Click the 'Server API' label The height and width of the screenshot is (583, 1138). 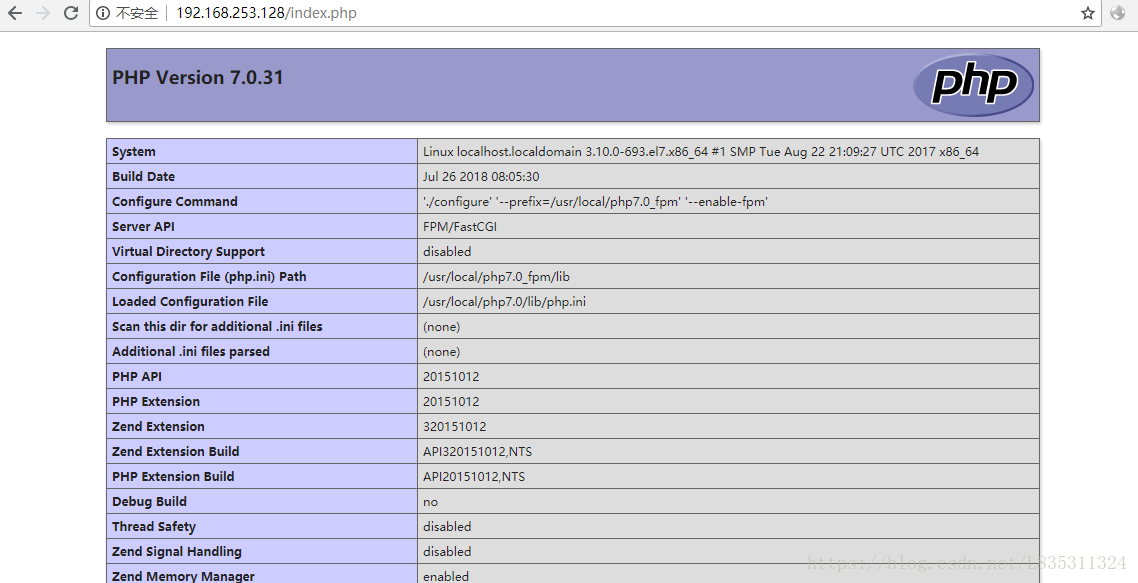143,227
